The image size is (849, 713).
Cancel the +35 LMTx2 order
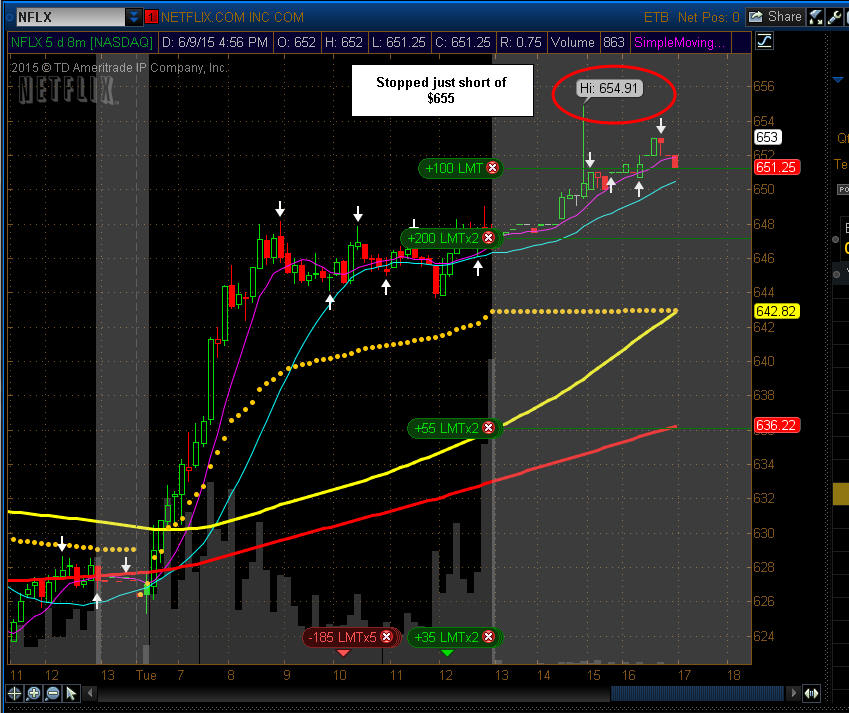pyautogui.click(x=488, y=637)
